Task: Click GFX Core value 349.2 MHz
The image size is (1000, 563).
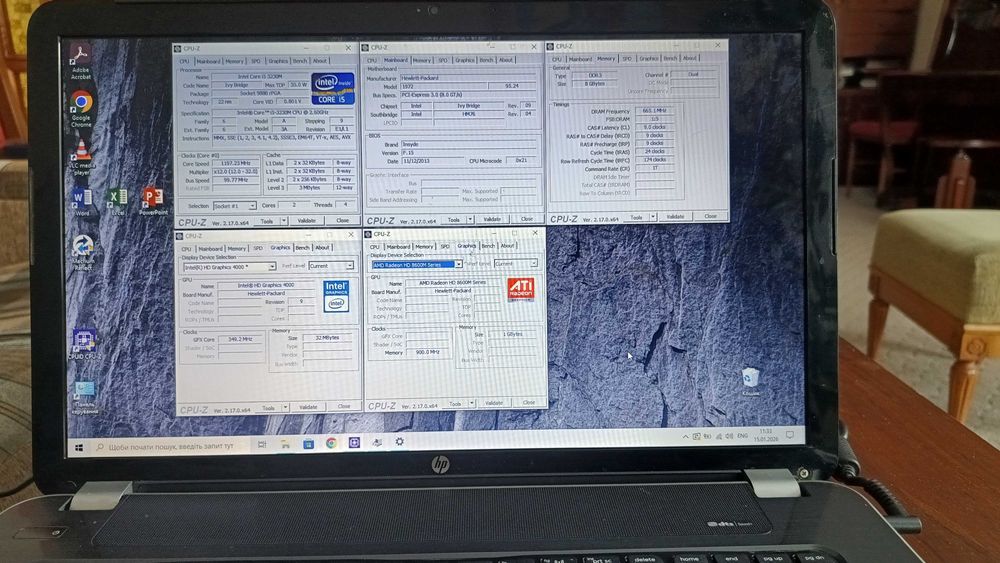Action: point(240,339)
